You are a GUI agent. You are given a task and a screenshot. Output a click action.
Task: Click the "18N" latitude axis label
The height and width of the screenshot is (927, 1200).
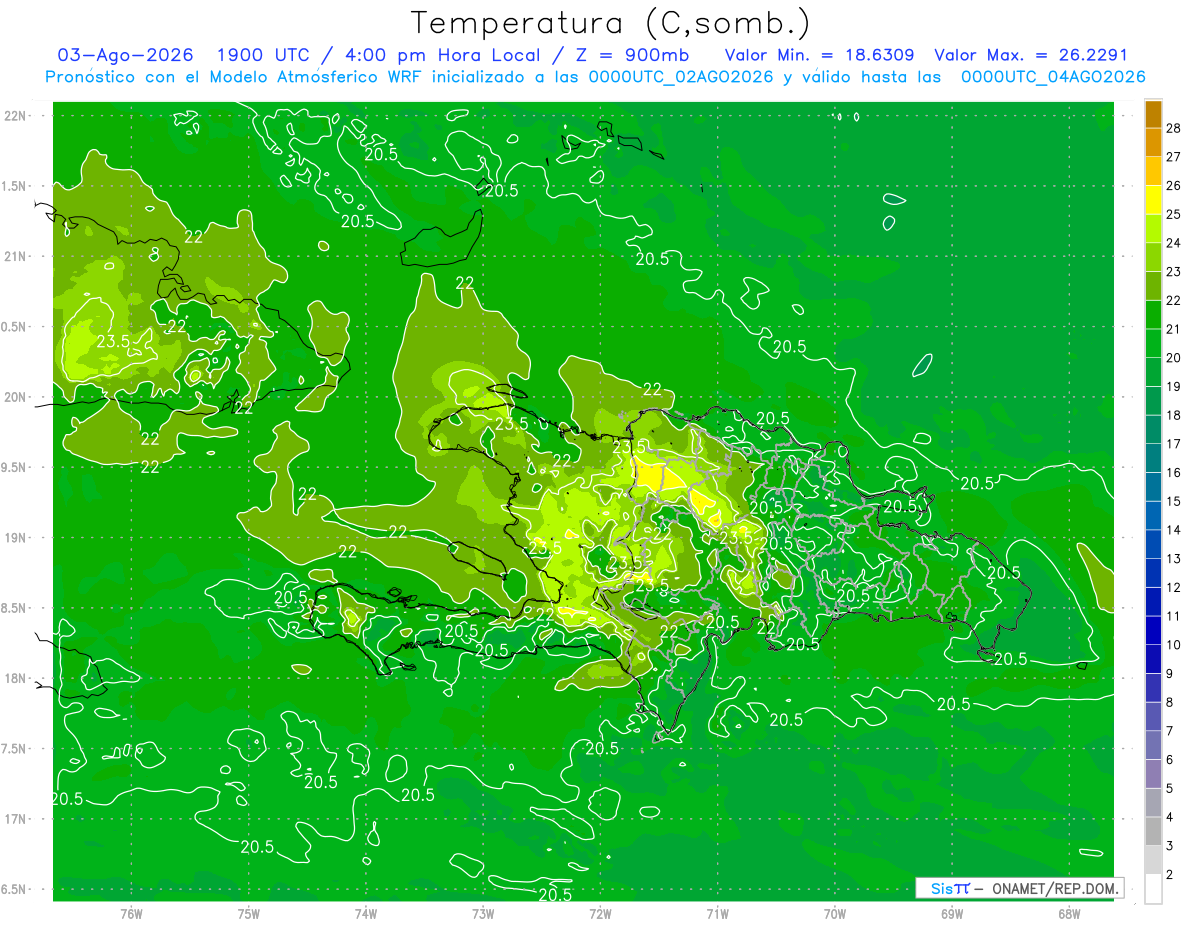[14, 679]
